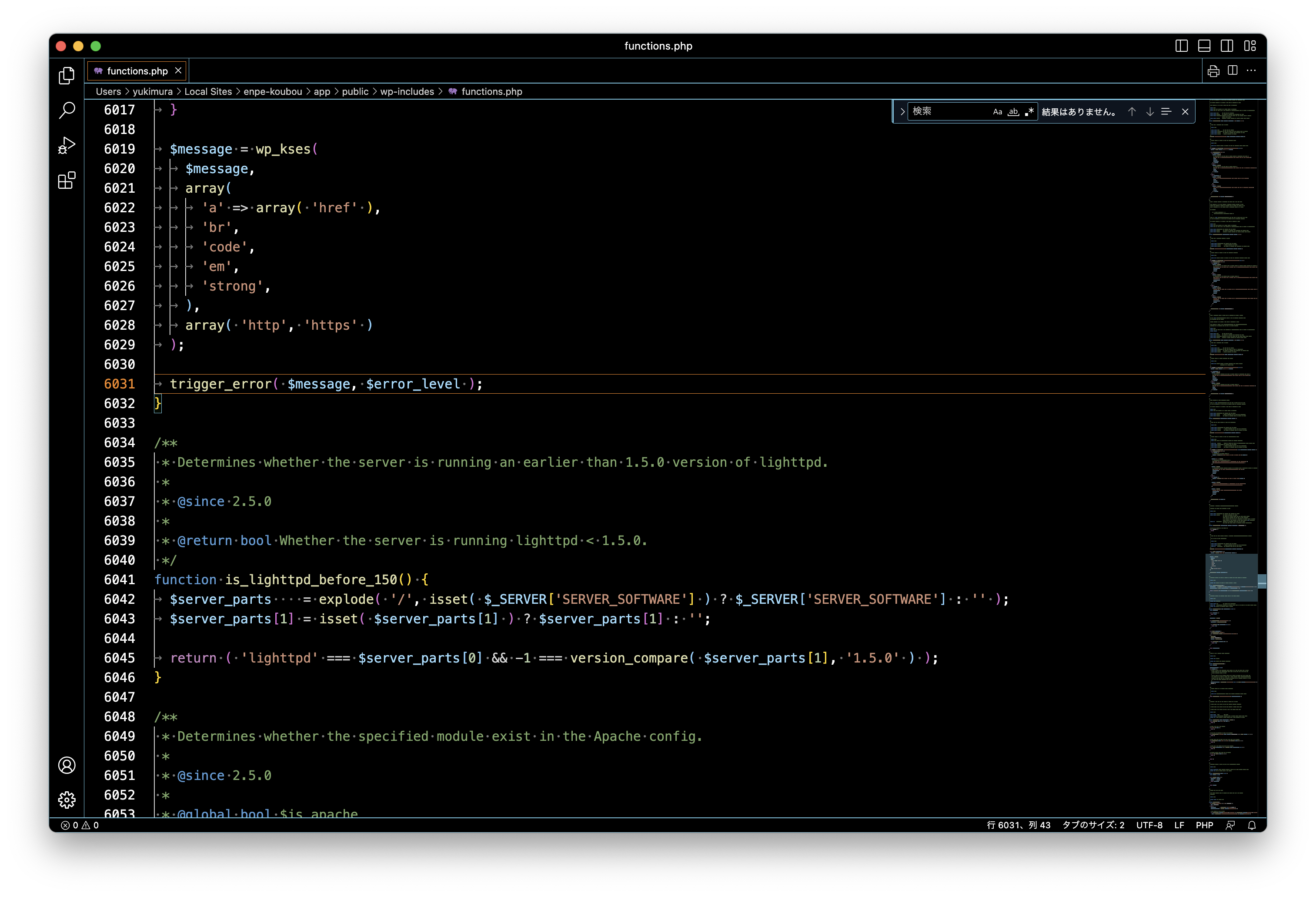Screen dimensions: 1316x897
Task: Open the Explorer view in activity bar
Action: [67, 75]
